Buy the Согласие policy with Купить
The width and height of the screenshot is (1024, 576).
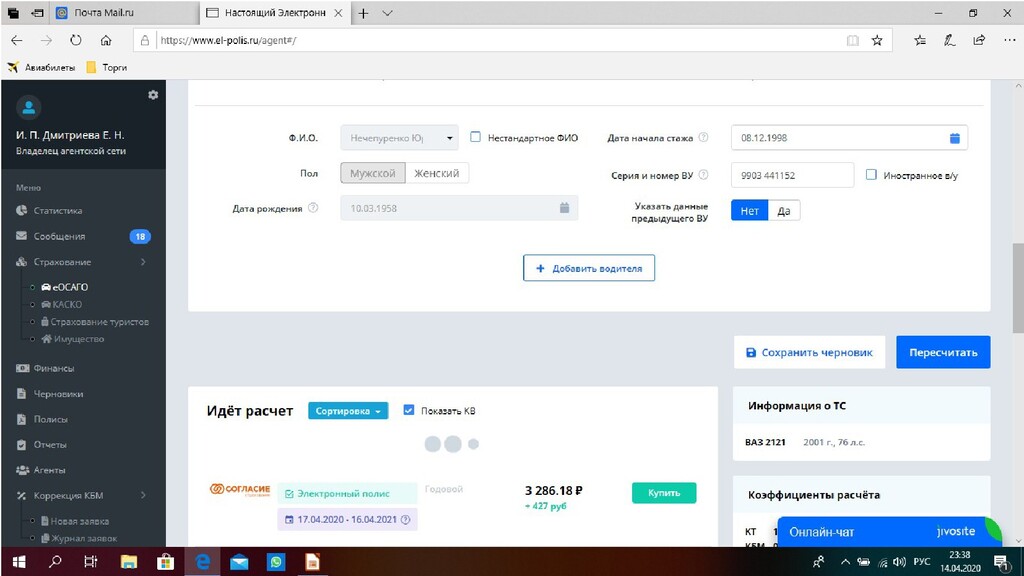point(664,492)
